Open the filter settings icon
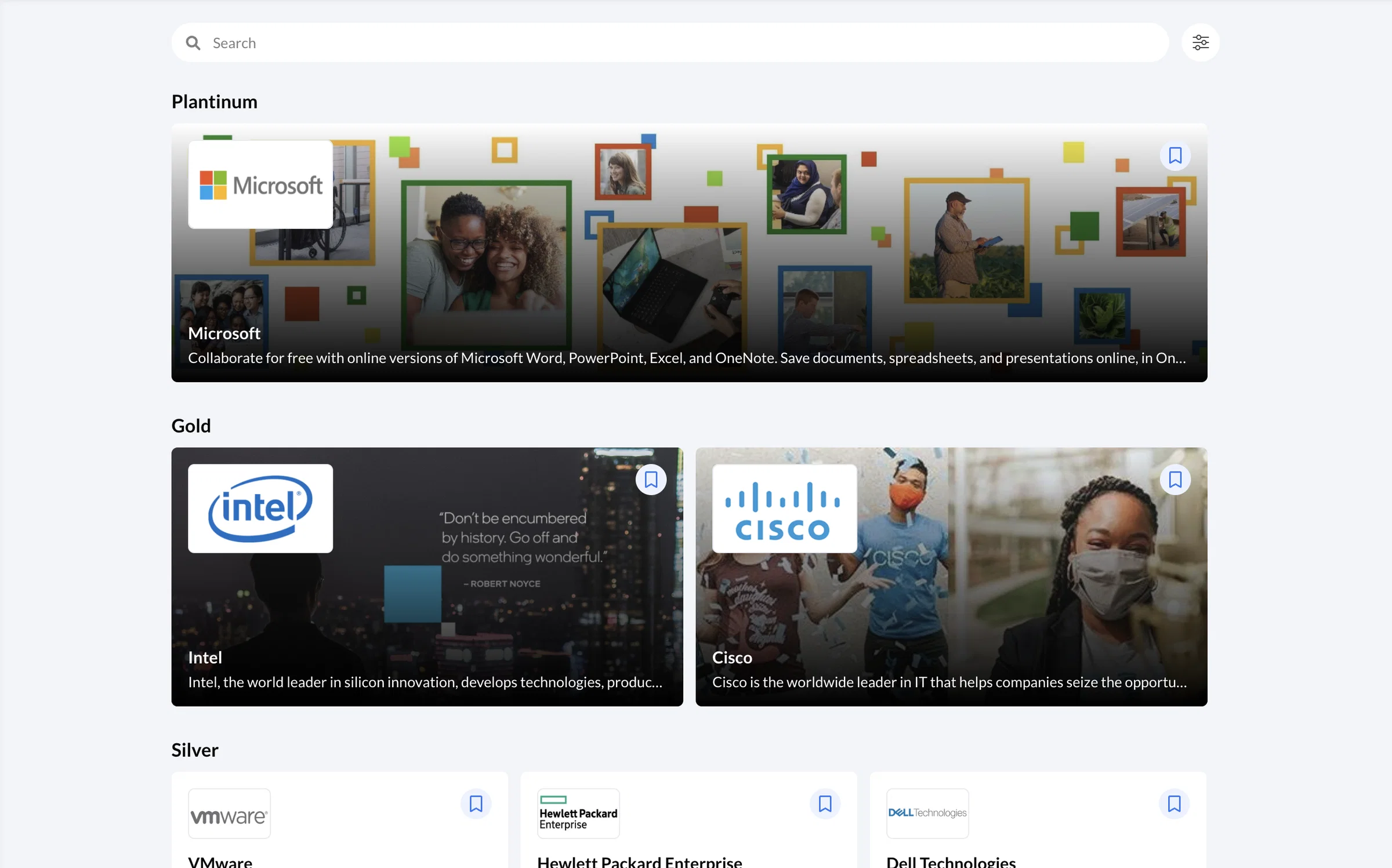Viewport: 1392px width, 868px height. pos(1200,42)
